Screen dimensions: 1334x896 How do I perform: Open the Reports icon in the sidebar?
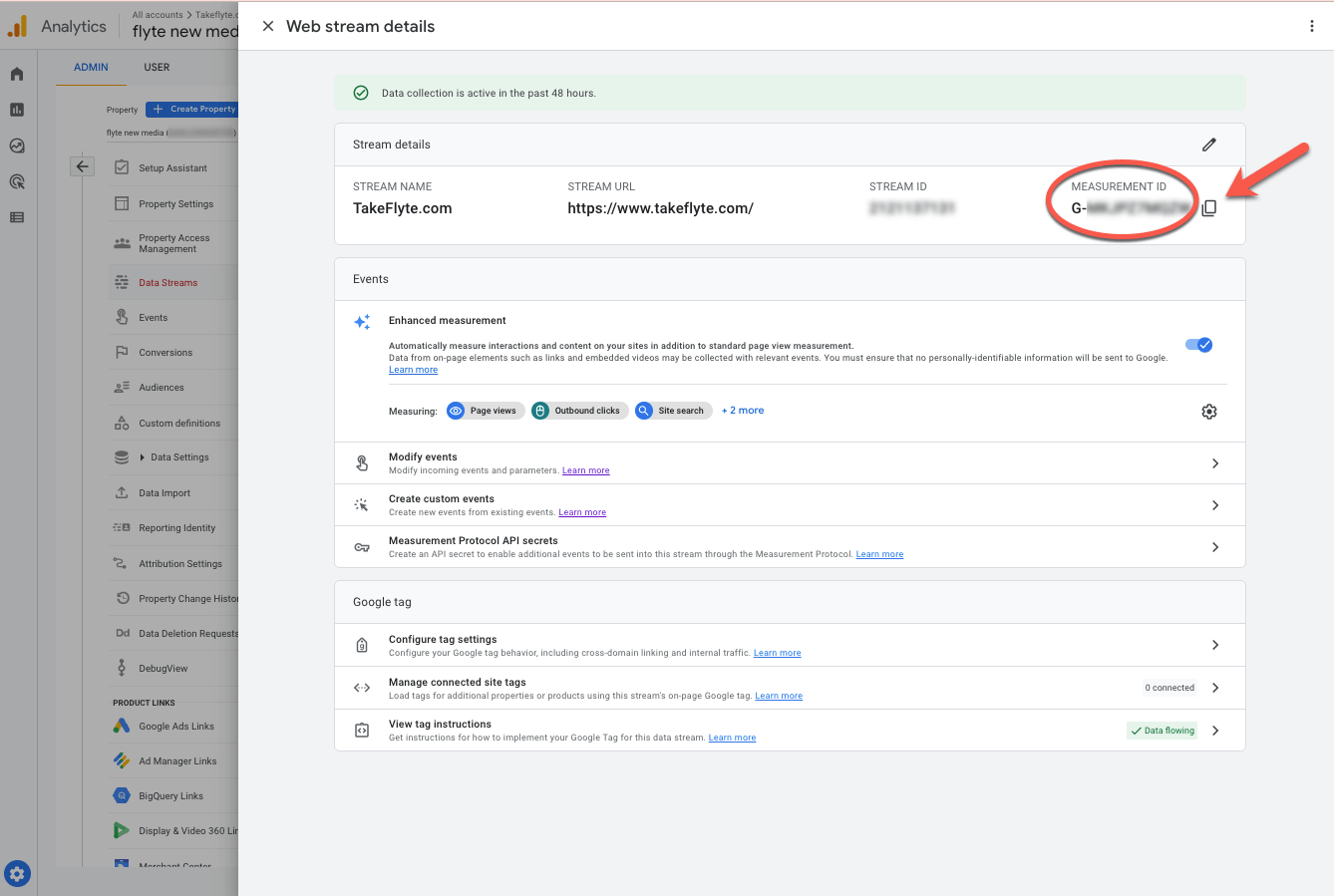[x=16, y=110]
